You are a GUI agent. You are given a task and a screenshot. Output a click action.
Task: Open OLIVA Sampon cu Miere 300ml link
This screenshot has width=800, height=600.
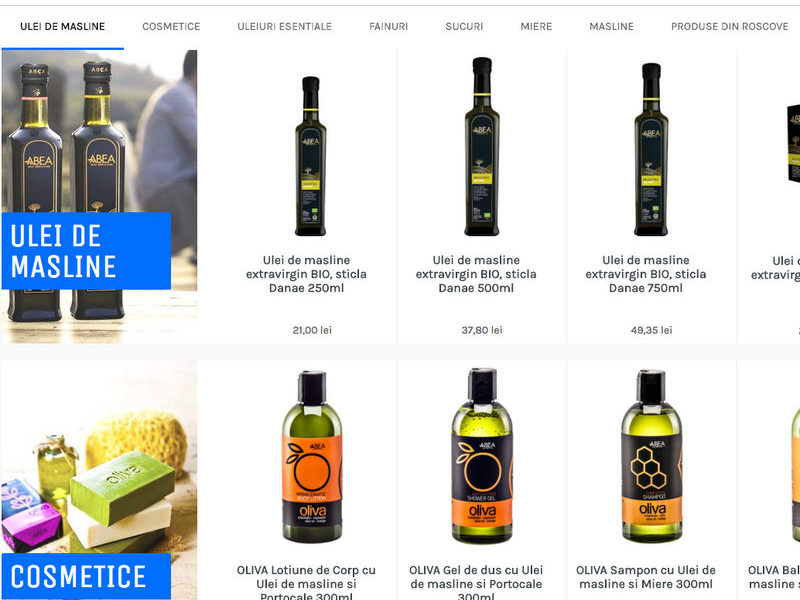coord(645,577)
